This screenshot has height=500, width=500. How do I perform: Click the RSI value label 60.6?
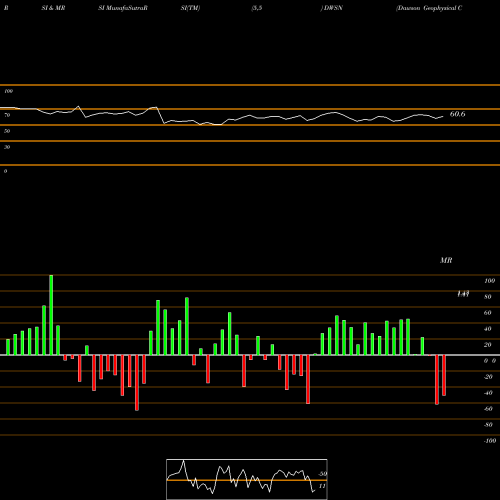(457, 114)
